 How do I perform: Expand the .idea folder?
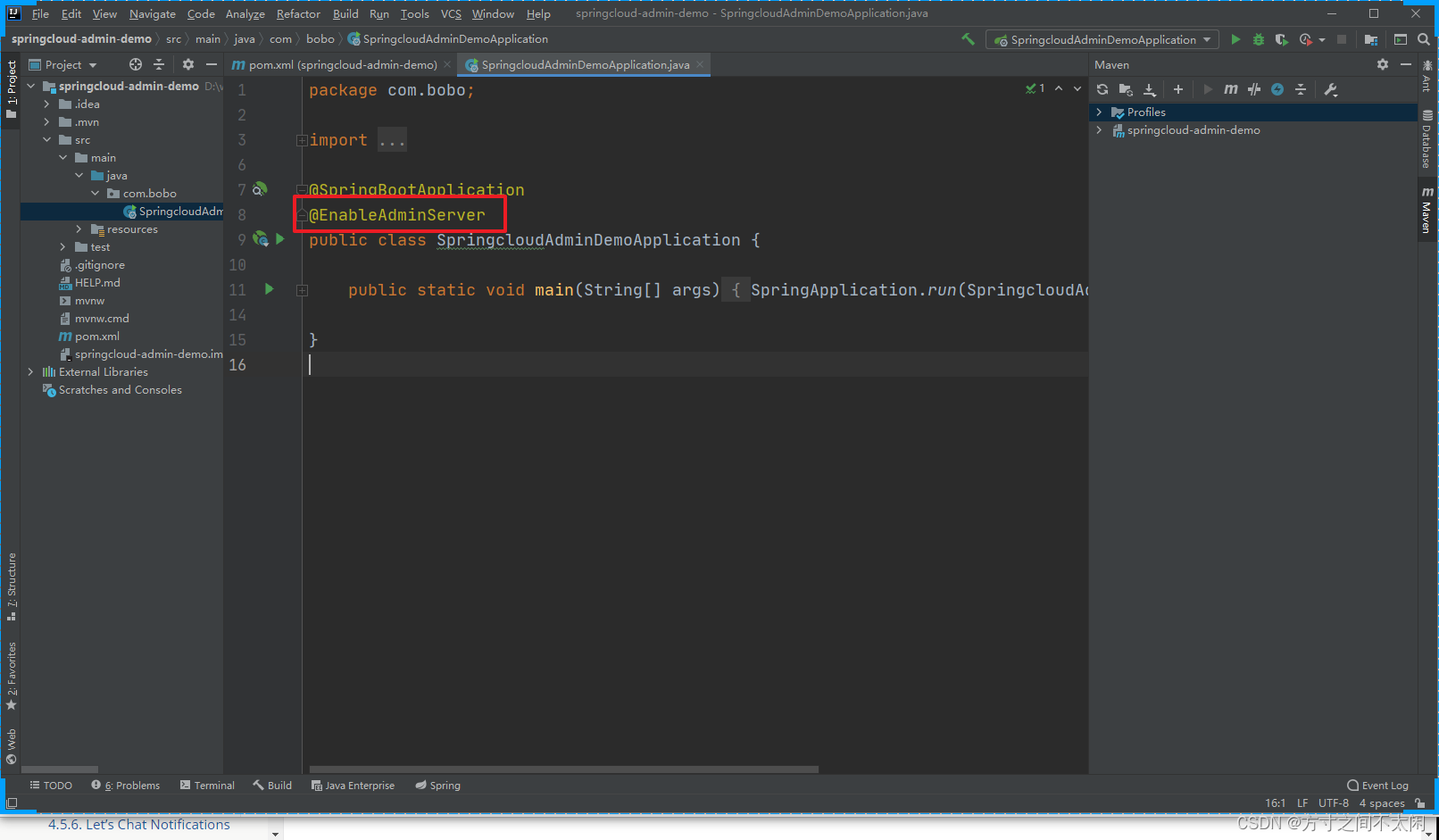tap(46, 104)
